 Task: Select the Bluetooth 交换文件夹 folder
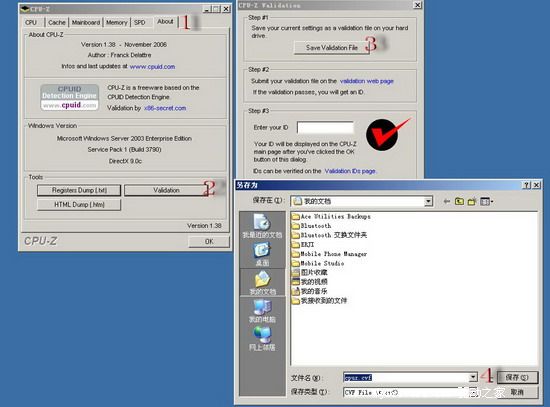[329, 235]
